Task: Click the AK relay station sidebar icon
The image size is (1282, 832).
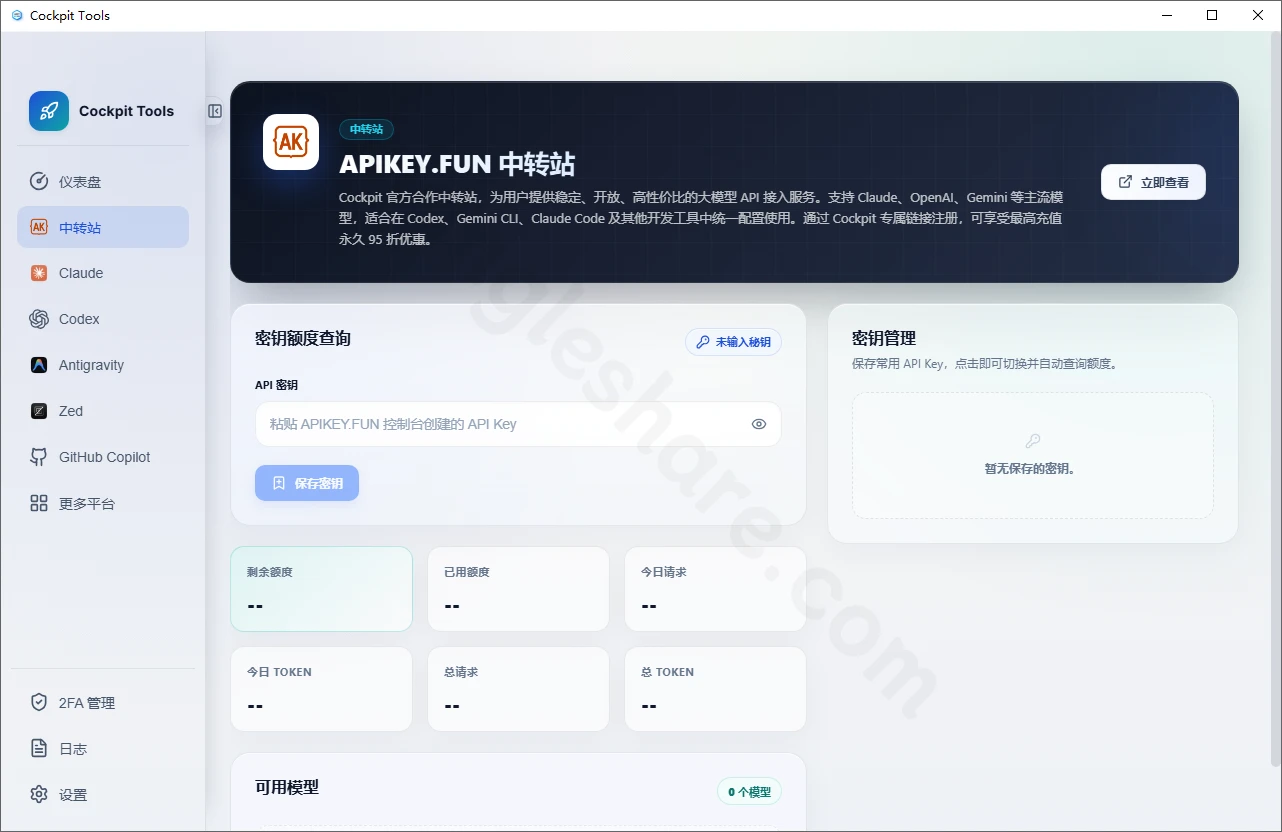Action: 39,227
